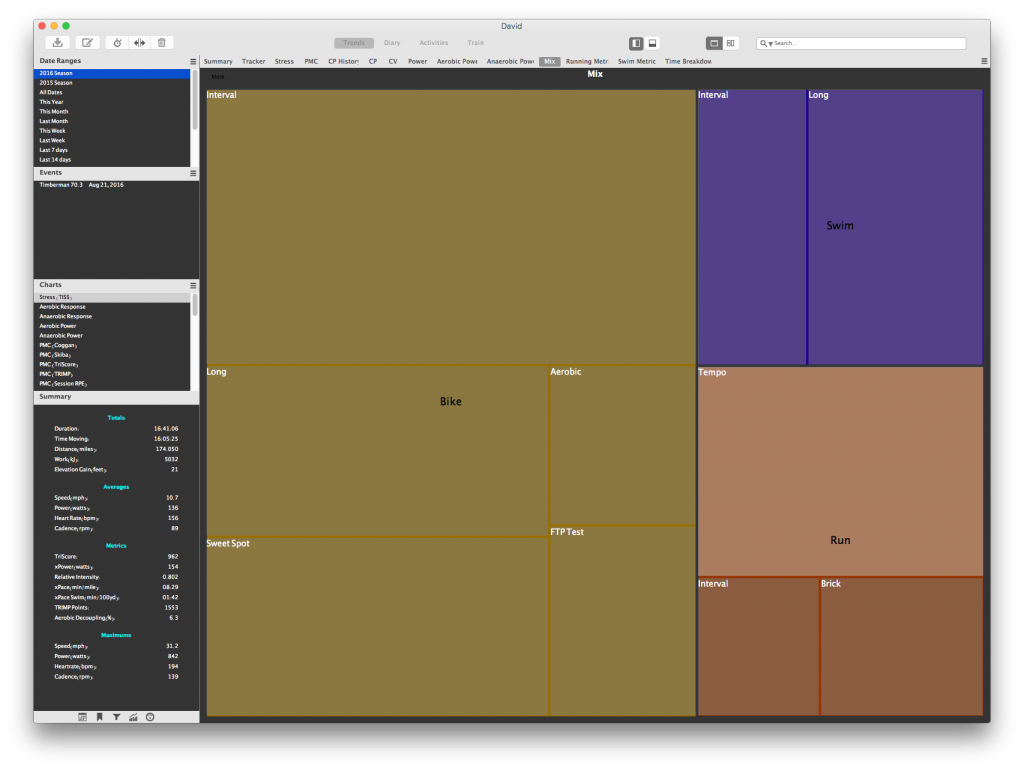This screenshot has height=771, width=1024.
Task: Click the Bike Interval treemap block
Action: tap(451, 227)
